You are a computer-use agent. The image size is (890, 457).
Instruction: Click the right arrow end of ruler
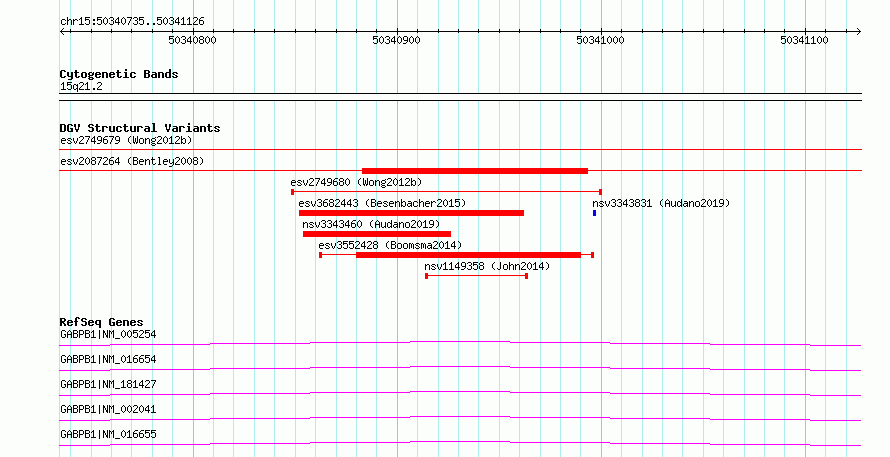pyautogui.click(x=858, y=32)
